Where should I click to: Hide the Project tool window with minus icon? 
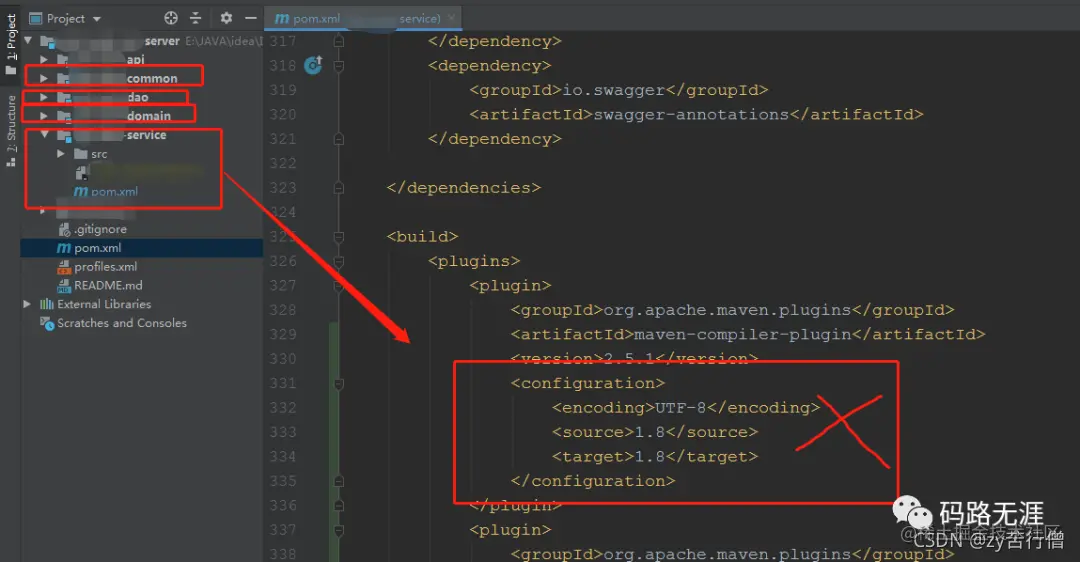251,18
